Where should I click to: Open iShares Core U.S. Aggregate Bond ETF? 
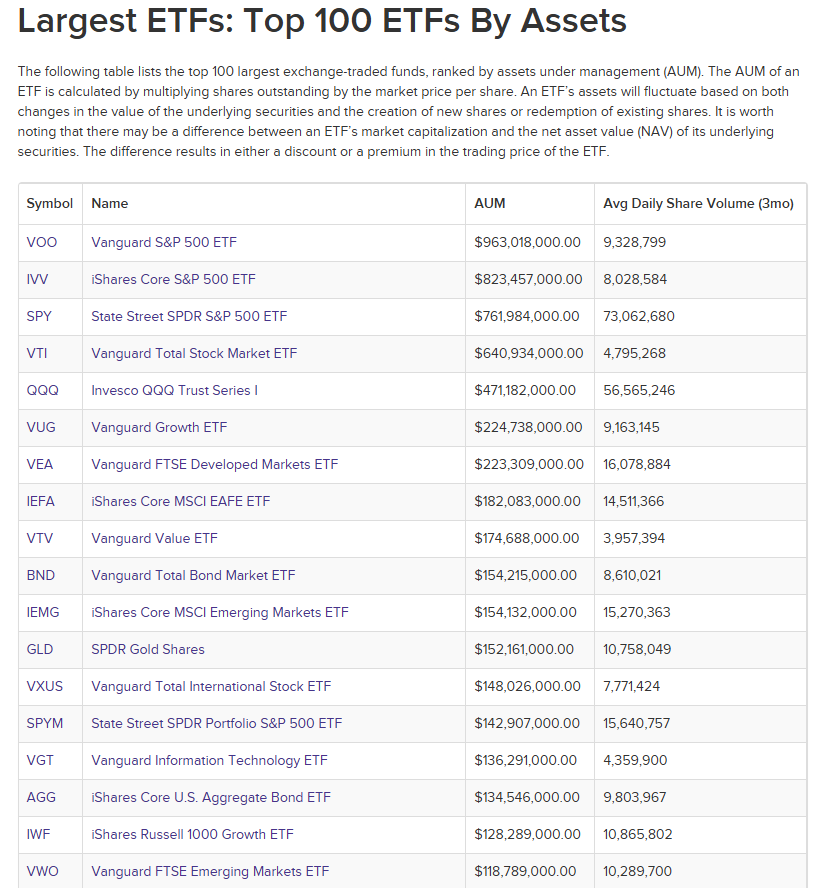[x=211, y=797]
